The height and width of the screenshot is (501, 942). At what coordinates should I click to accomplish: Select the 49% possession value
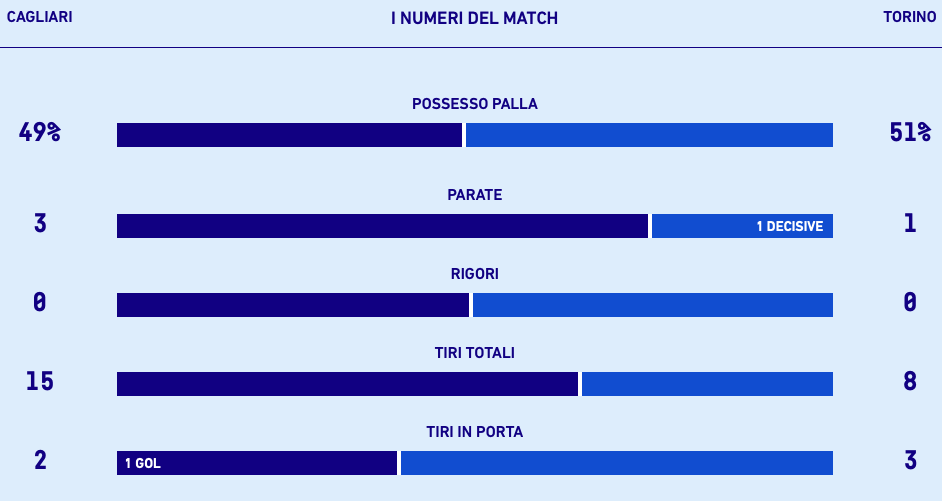click(x=40, y=132)
